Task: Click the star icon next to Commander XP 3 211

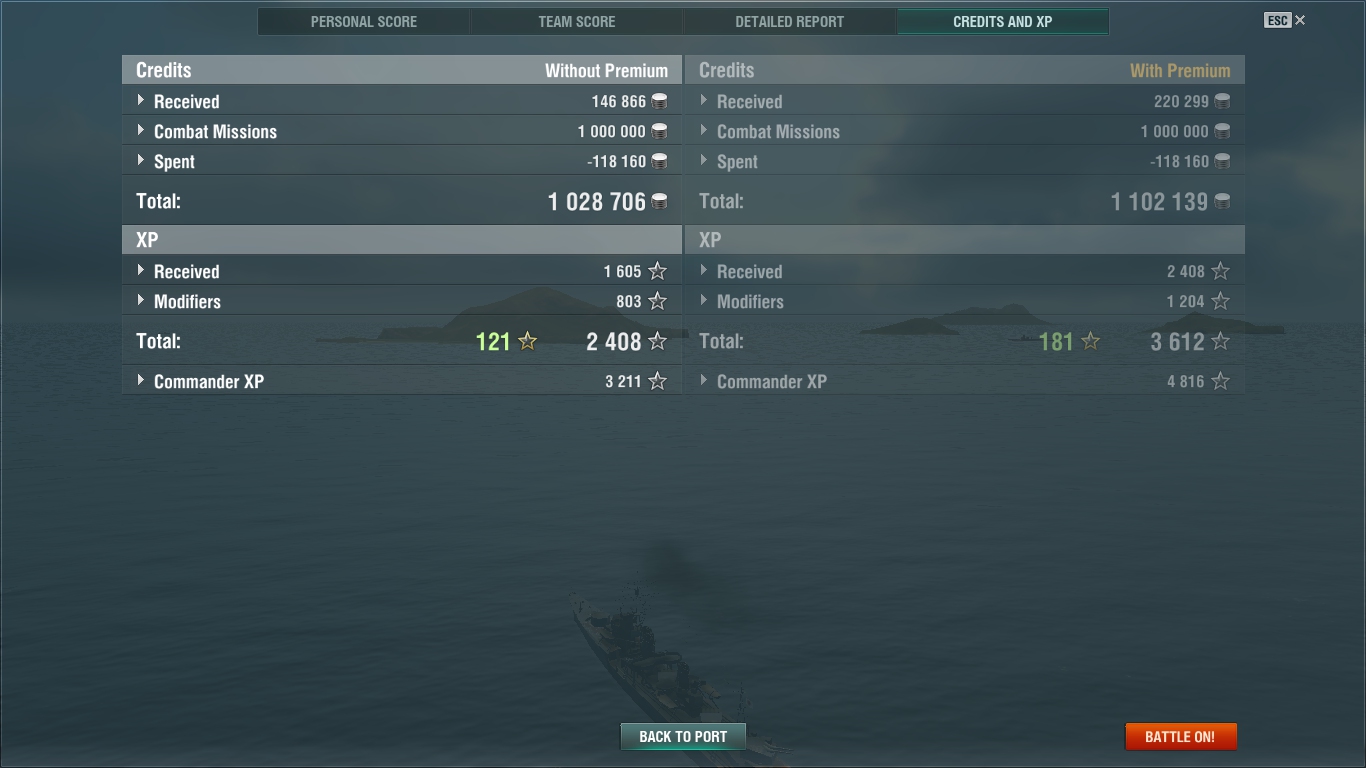Action: [657, 381]
